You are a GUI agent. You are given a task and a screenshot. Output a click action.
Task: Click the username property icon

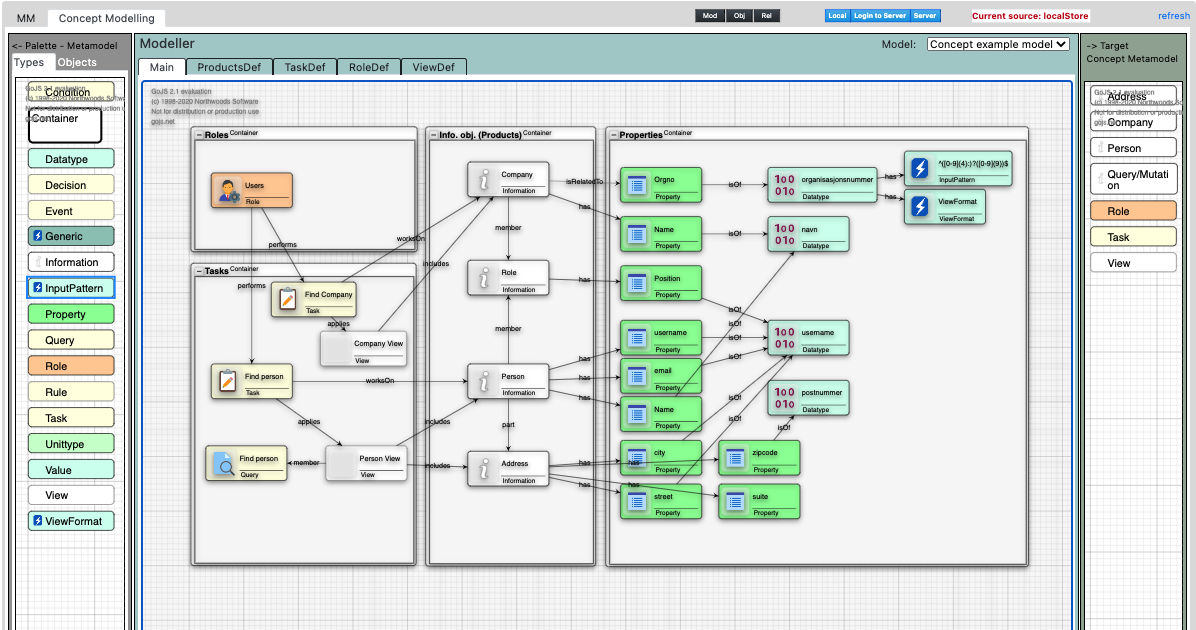coord(636,337)
